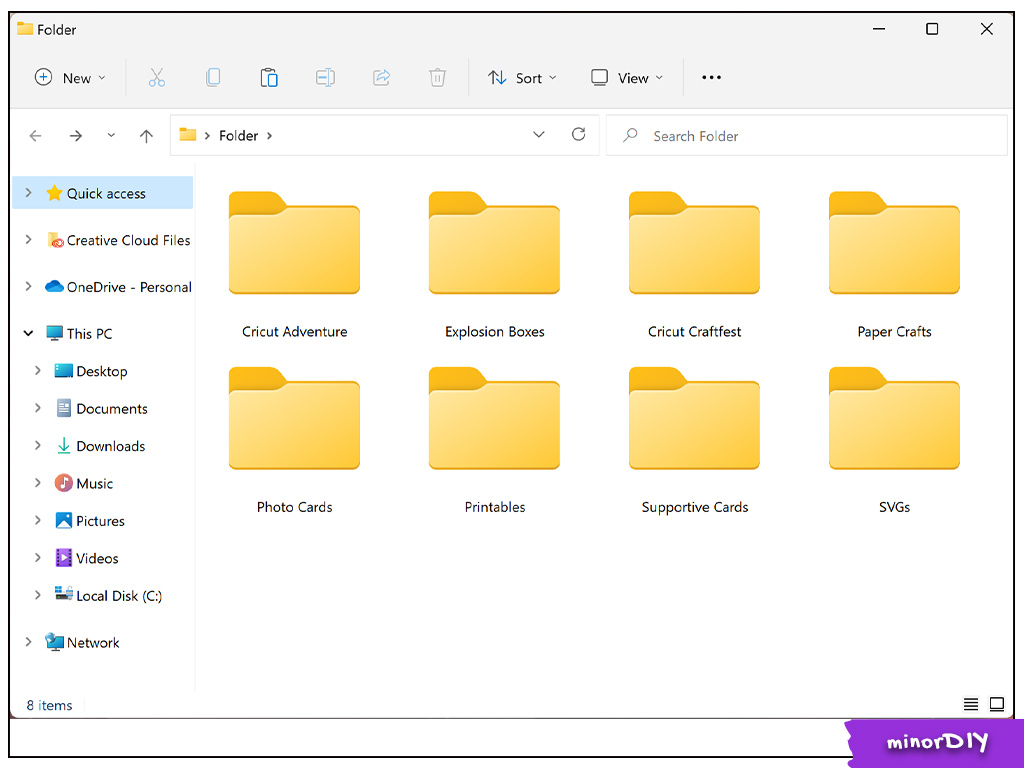Click the magnifier search icon
The height and width of the screenshot is (768, 1024).
pos(630,135)
